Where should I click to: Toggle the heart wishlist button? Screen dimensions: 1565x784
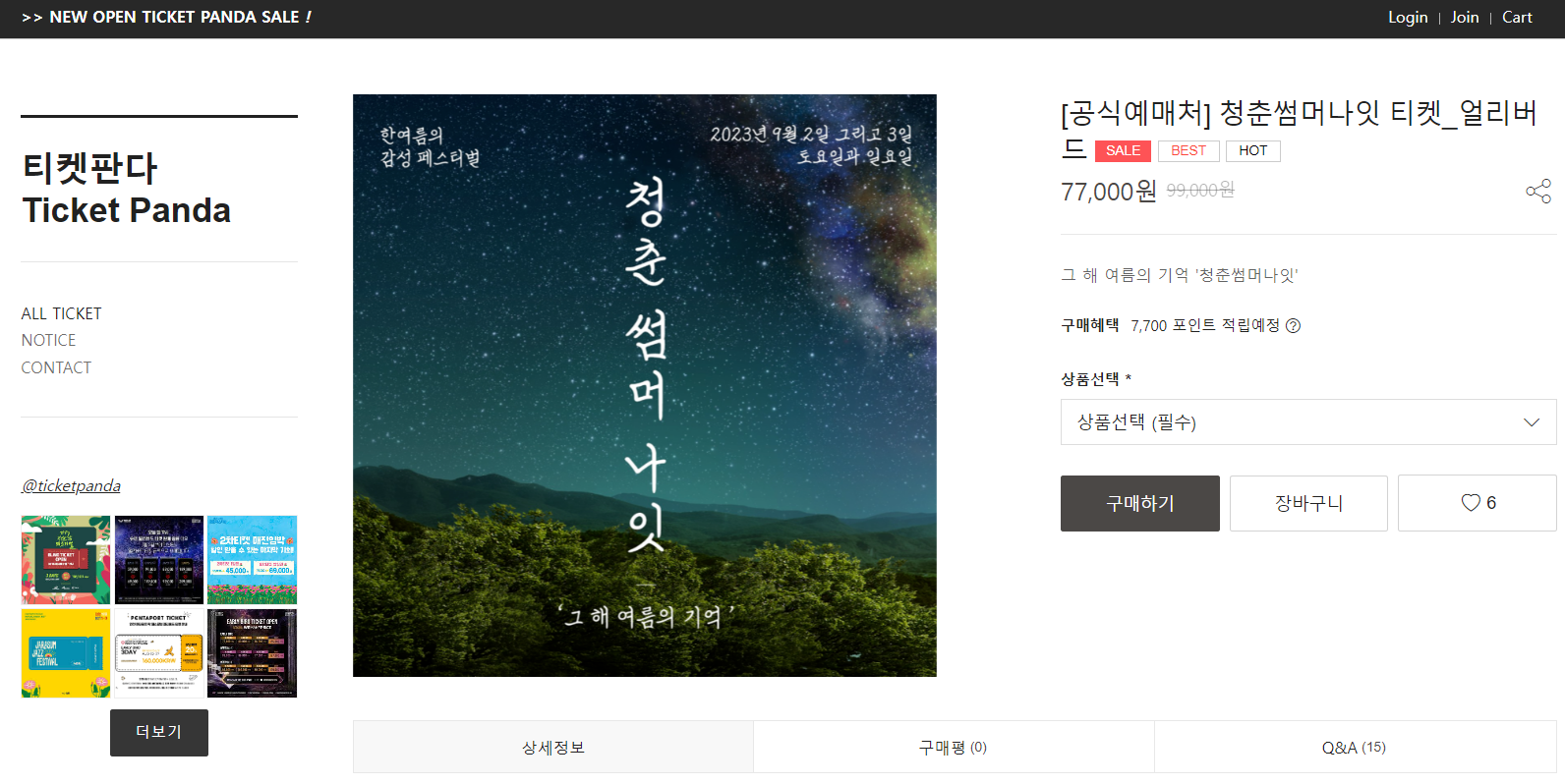point(1478,503)
